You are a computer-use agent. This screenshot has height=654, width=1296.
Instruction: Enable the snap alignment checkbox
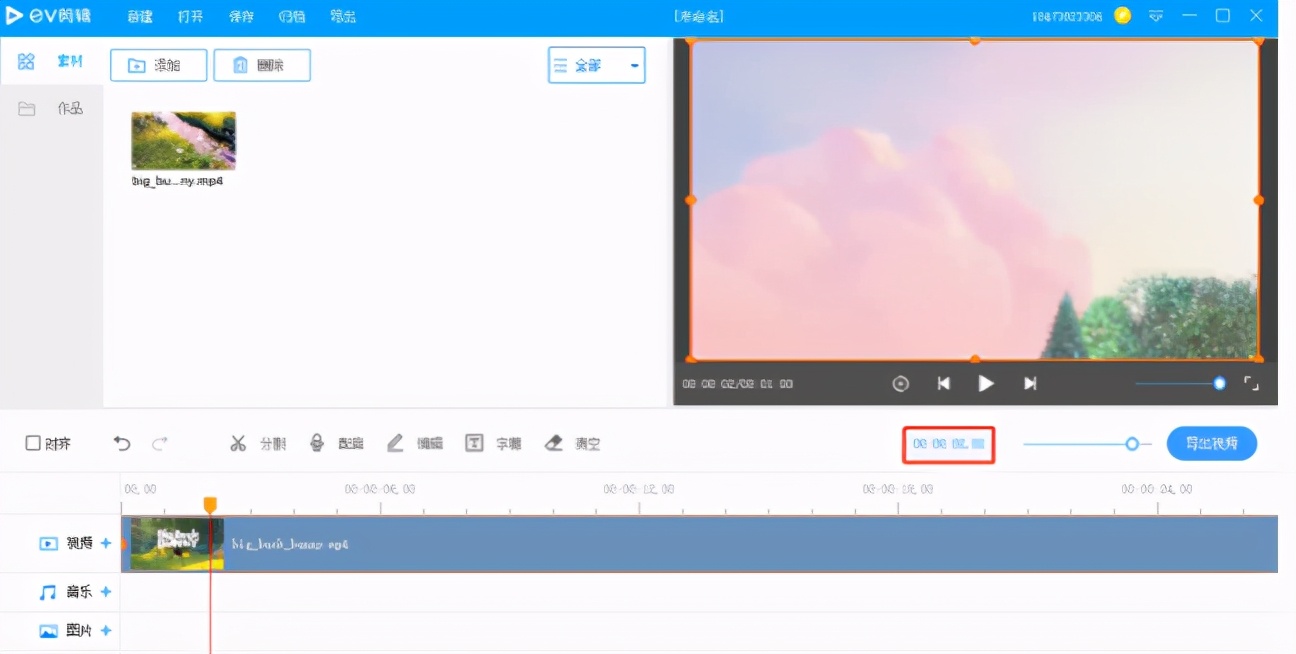coord(34,443)
